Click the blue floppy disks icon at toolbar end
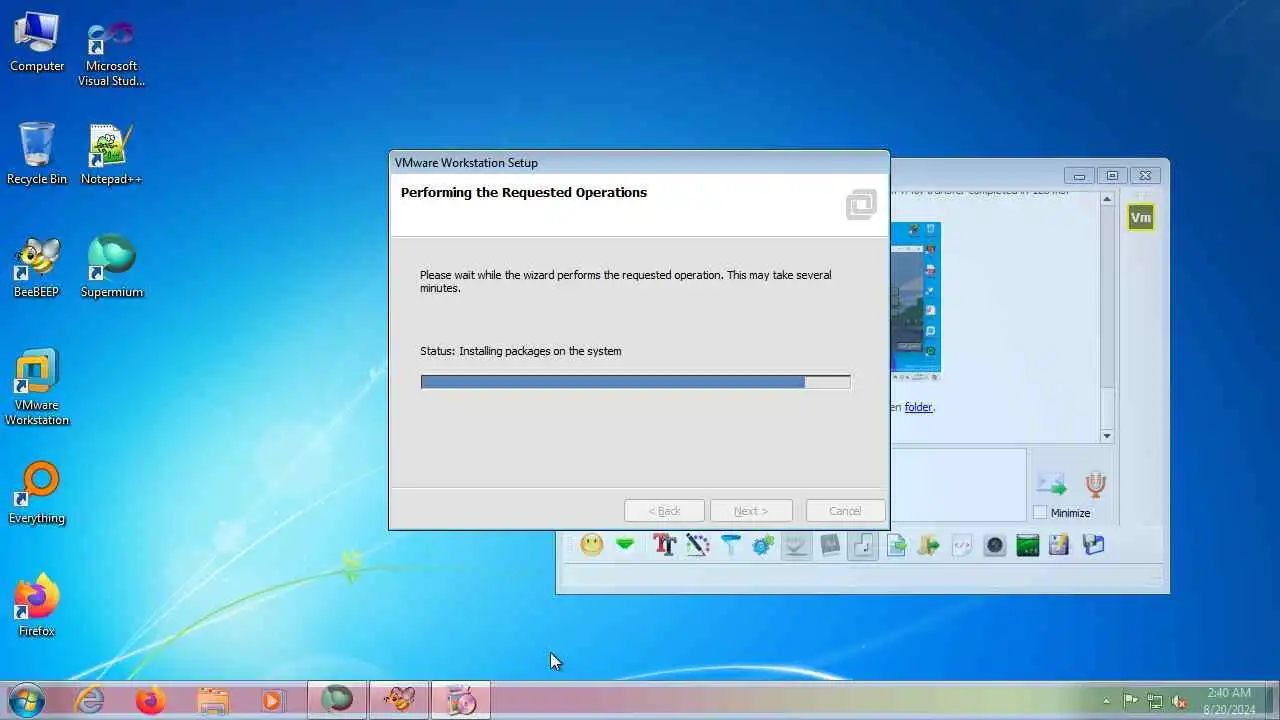This screenshot has height=720, width=1280. 1093,545
